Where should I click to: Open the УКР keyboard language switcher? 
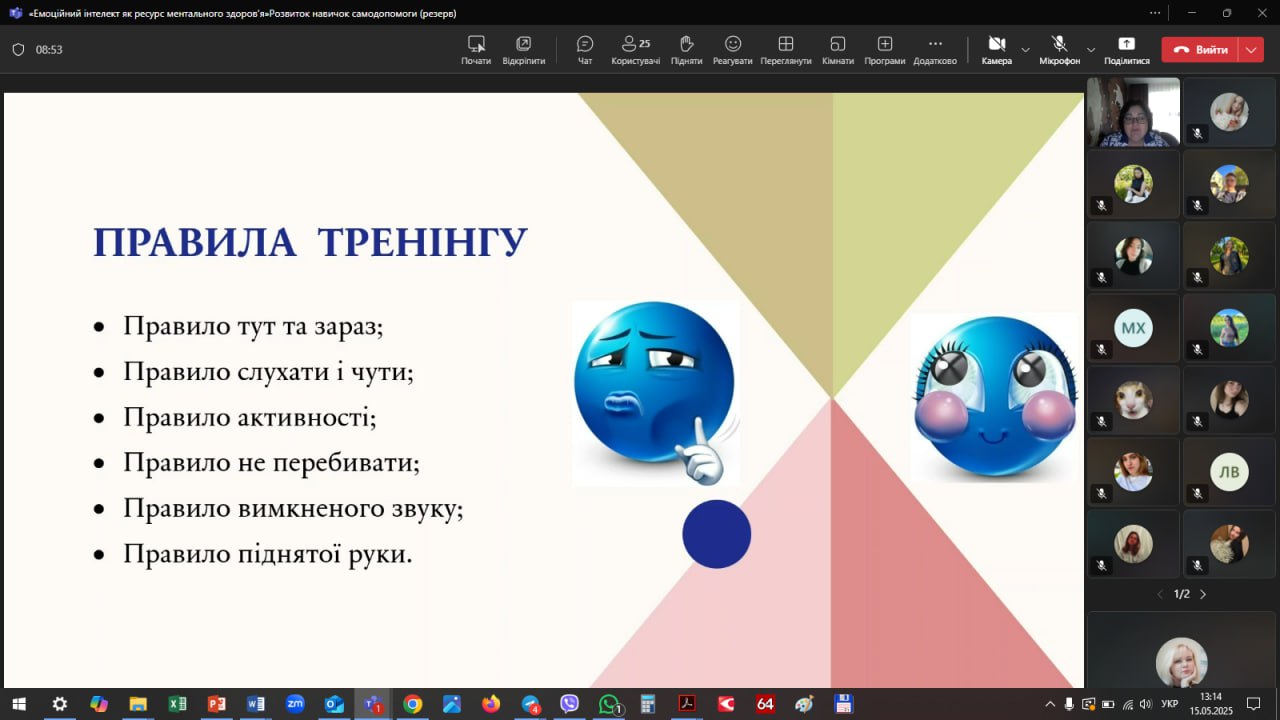(1169, 704)
